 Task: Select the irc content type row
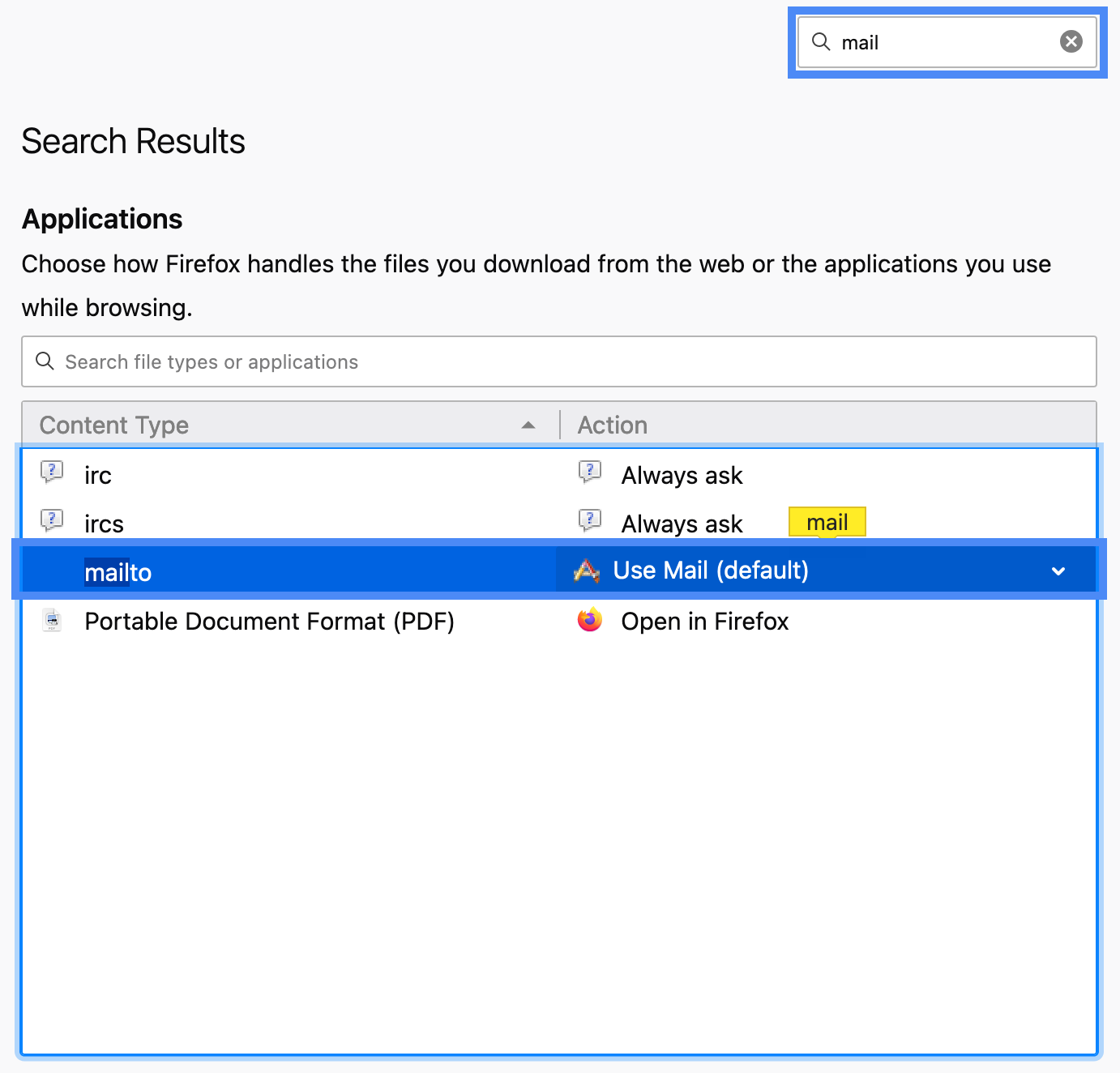click(x=243, y=475)
